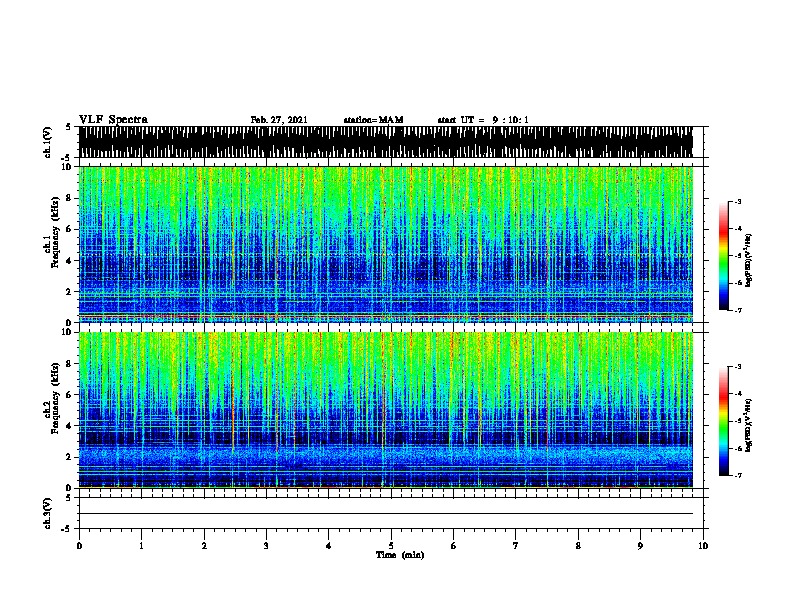Click the "ch.1(V)" vertical axis label
Image resolution: width=792 pixels, height=612 pixels.
tap(48, 142)
